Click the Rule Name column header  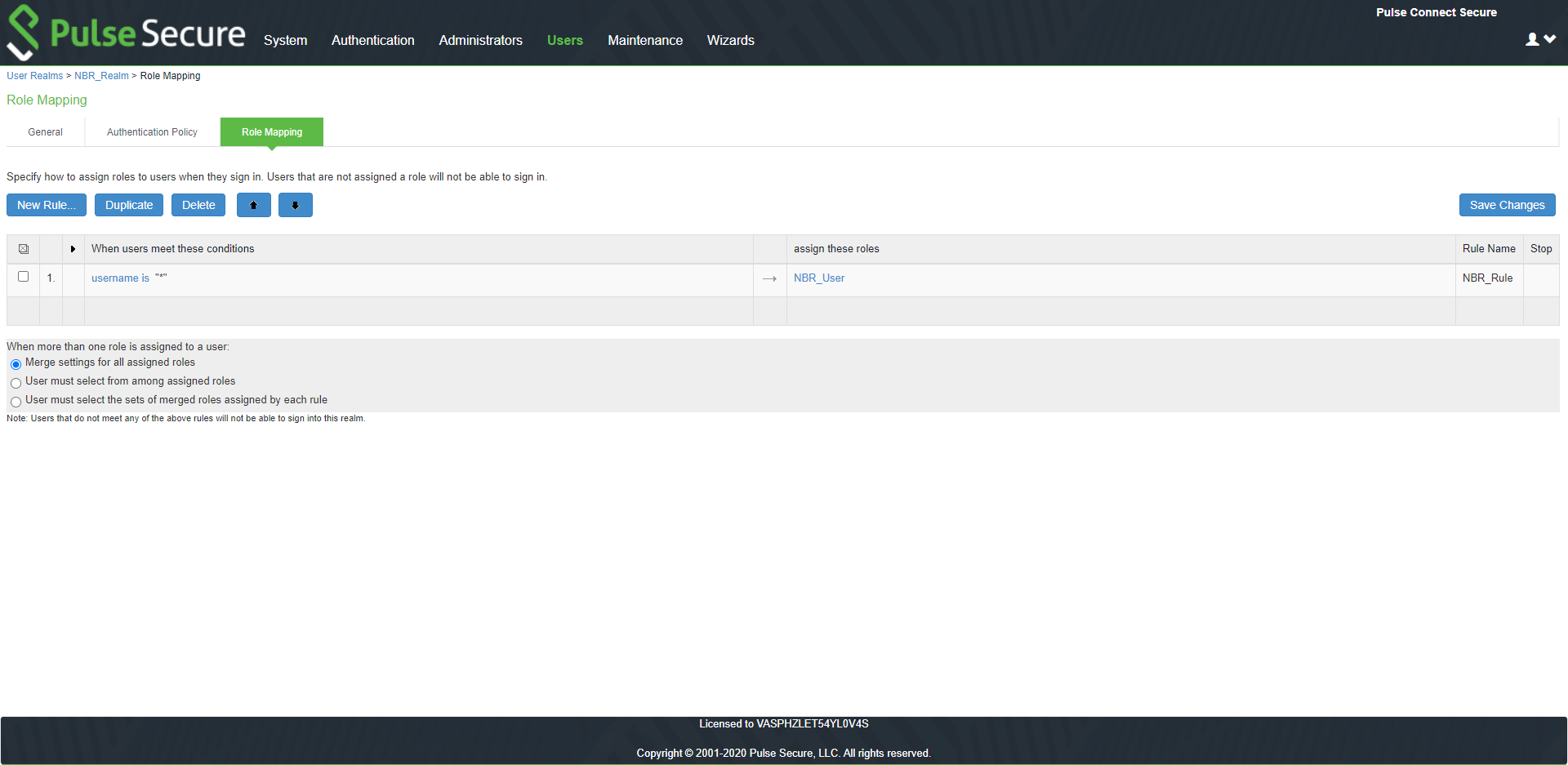click(x=1489, y=249)
